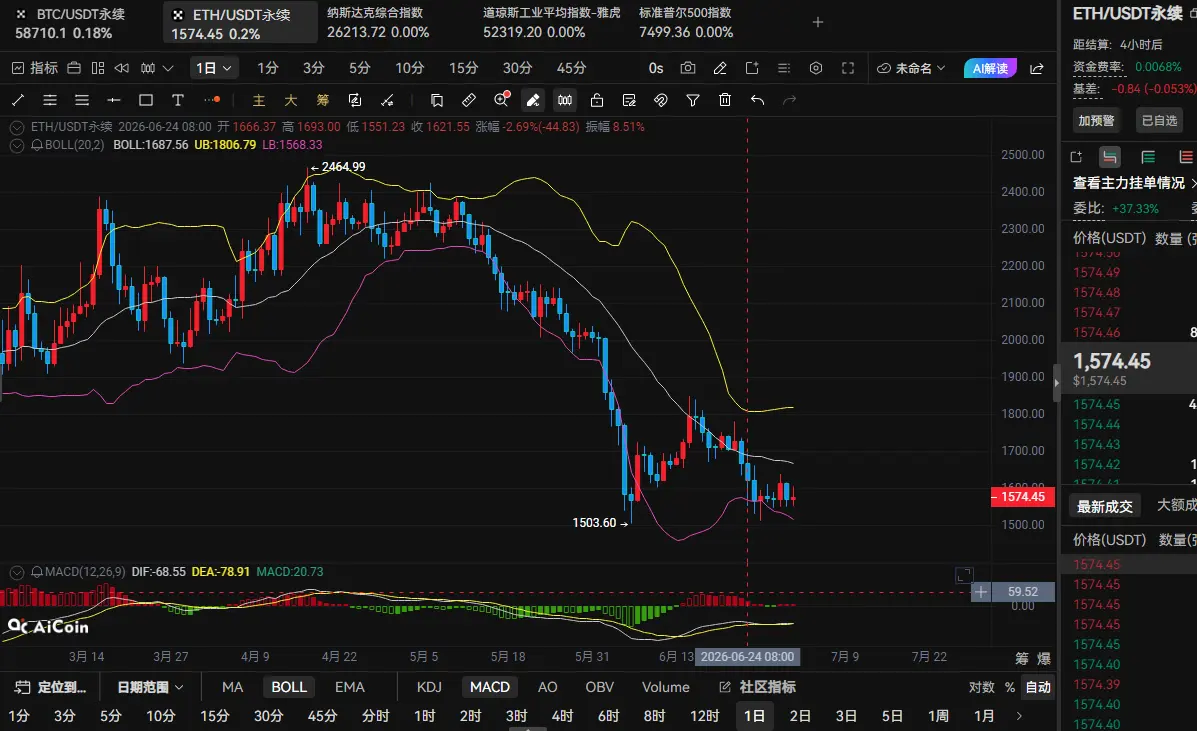Select the trend line drawing tool
Screen dimensions: 1197x731
[x=18, y=100]
